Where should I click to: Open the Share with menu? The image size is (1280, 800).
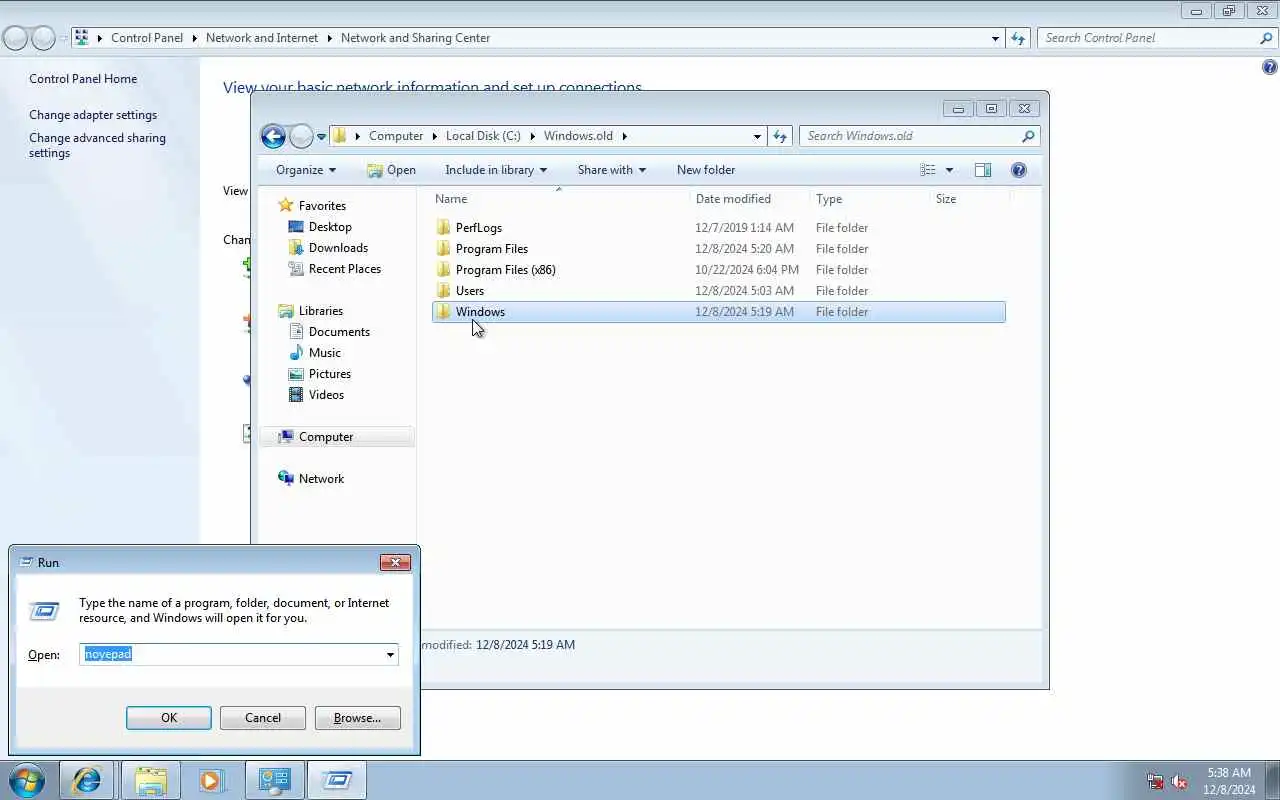coord(611,170)
